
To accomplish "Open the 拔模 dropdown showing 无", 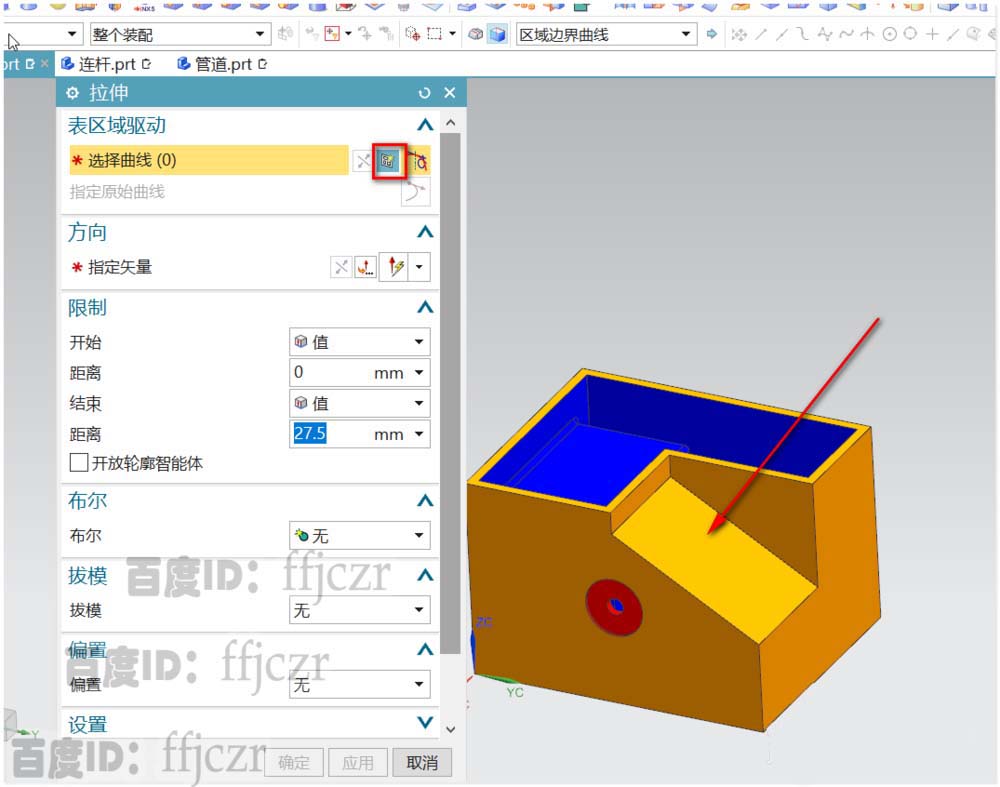I will pyautogui.click(x=360, y=610).
